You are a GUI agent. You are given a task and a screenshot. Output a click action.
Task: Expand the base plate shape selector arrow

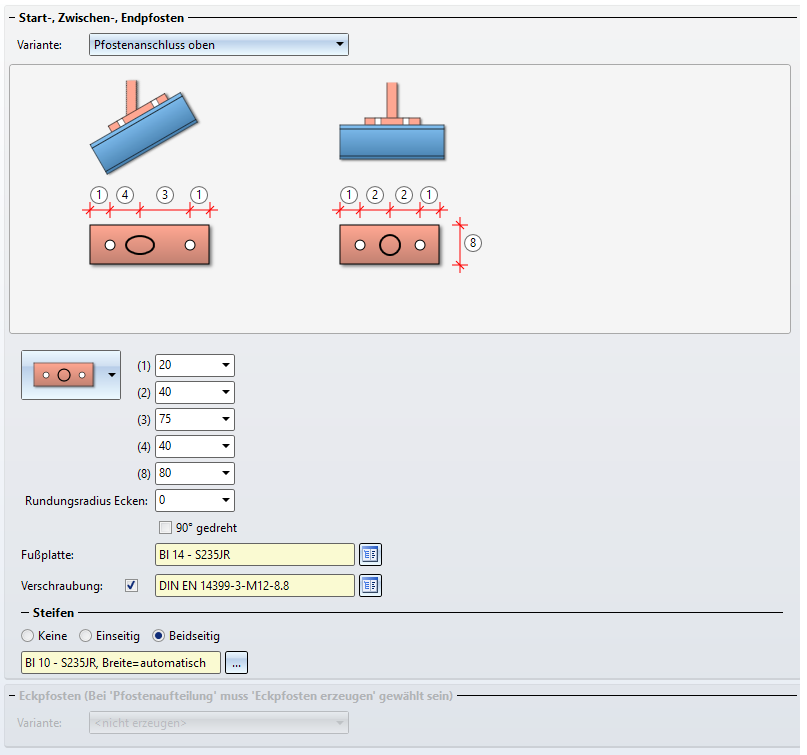(111, 374)
